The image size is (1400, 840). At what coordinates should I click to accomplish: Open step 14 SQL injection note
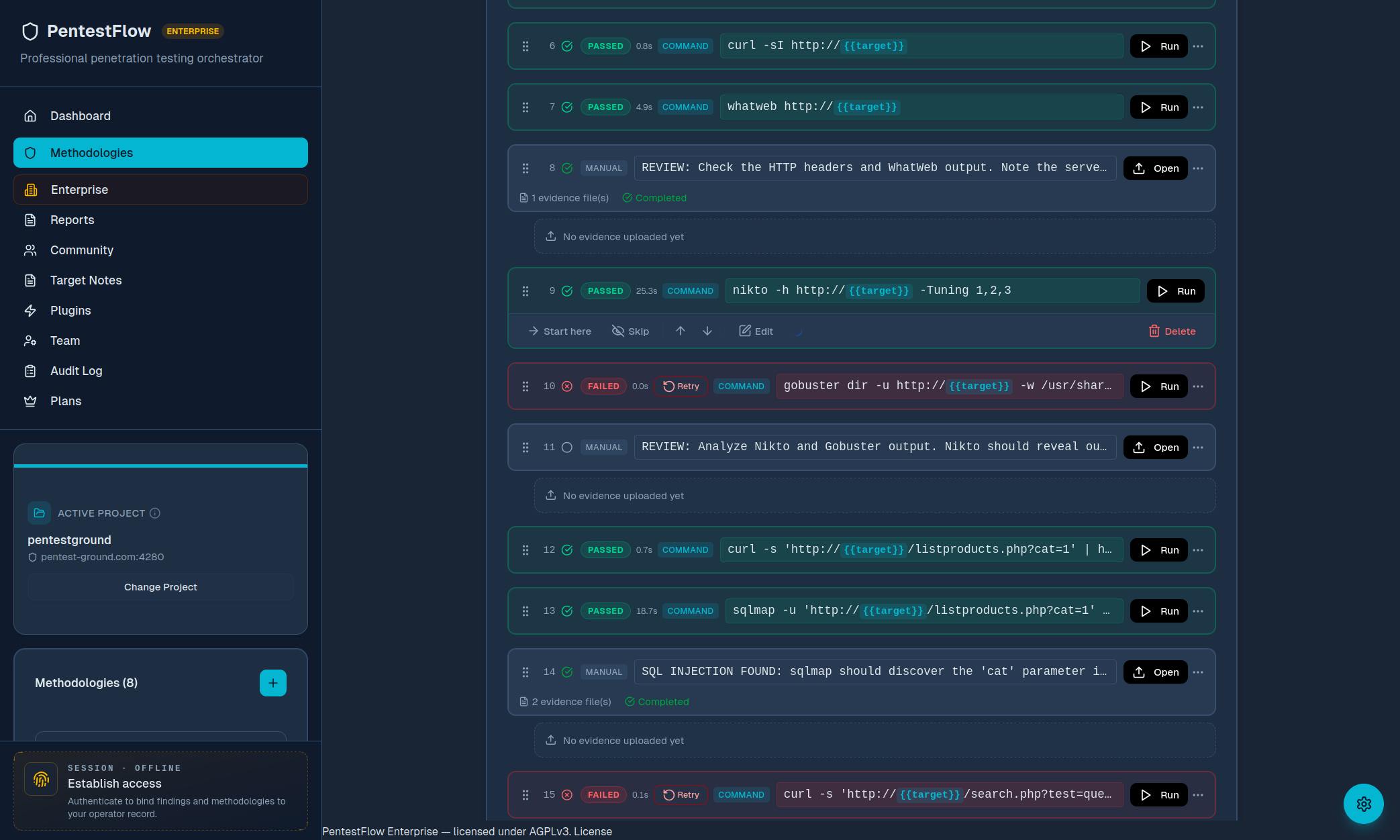(x=1156, y=672)
